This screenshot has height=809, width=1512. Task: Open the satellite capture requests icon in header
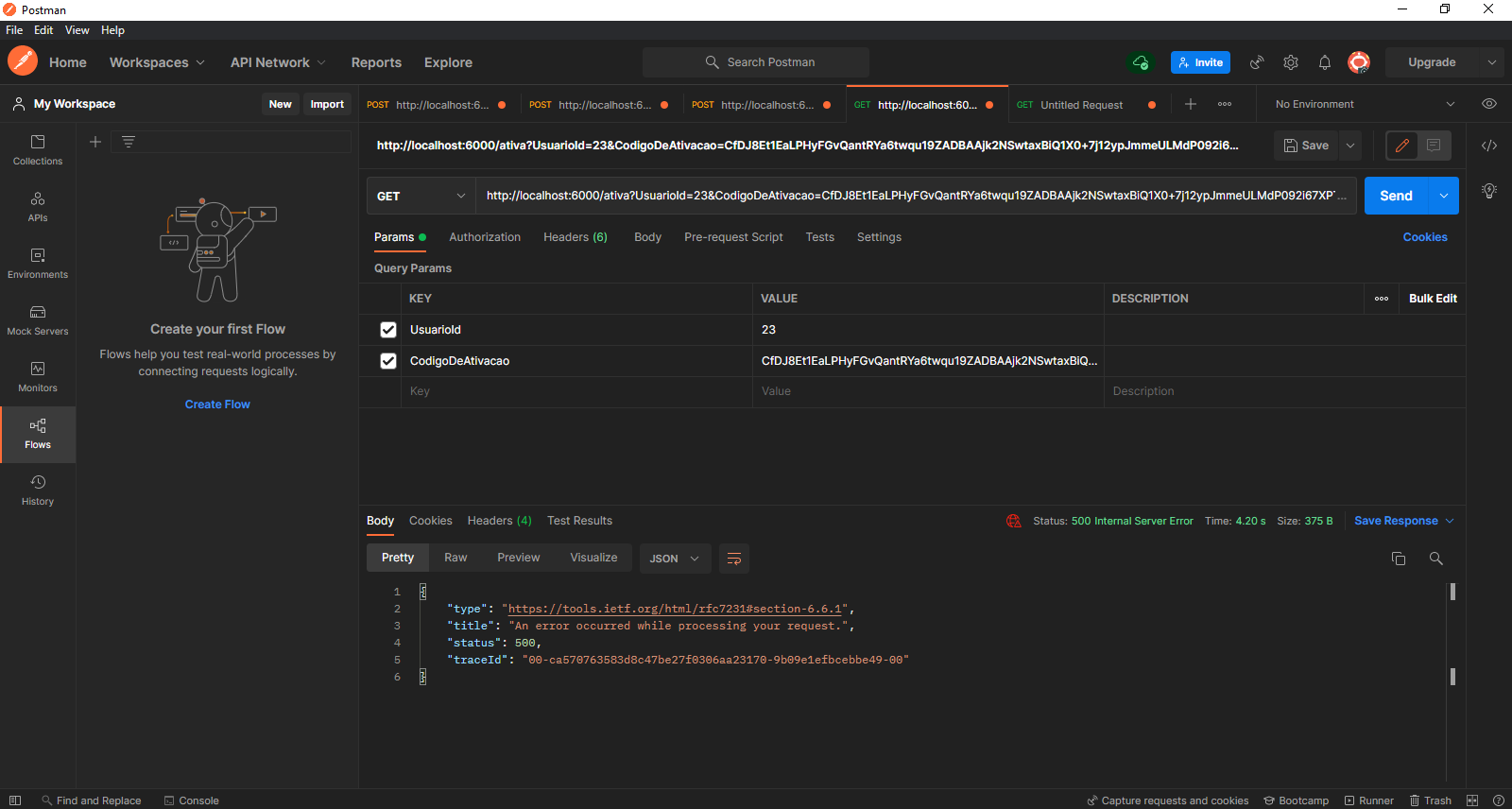(1257, 62)
